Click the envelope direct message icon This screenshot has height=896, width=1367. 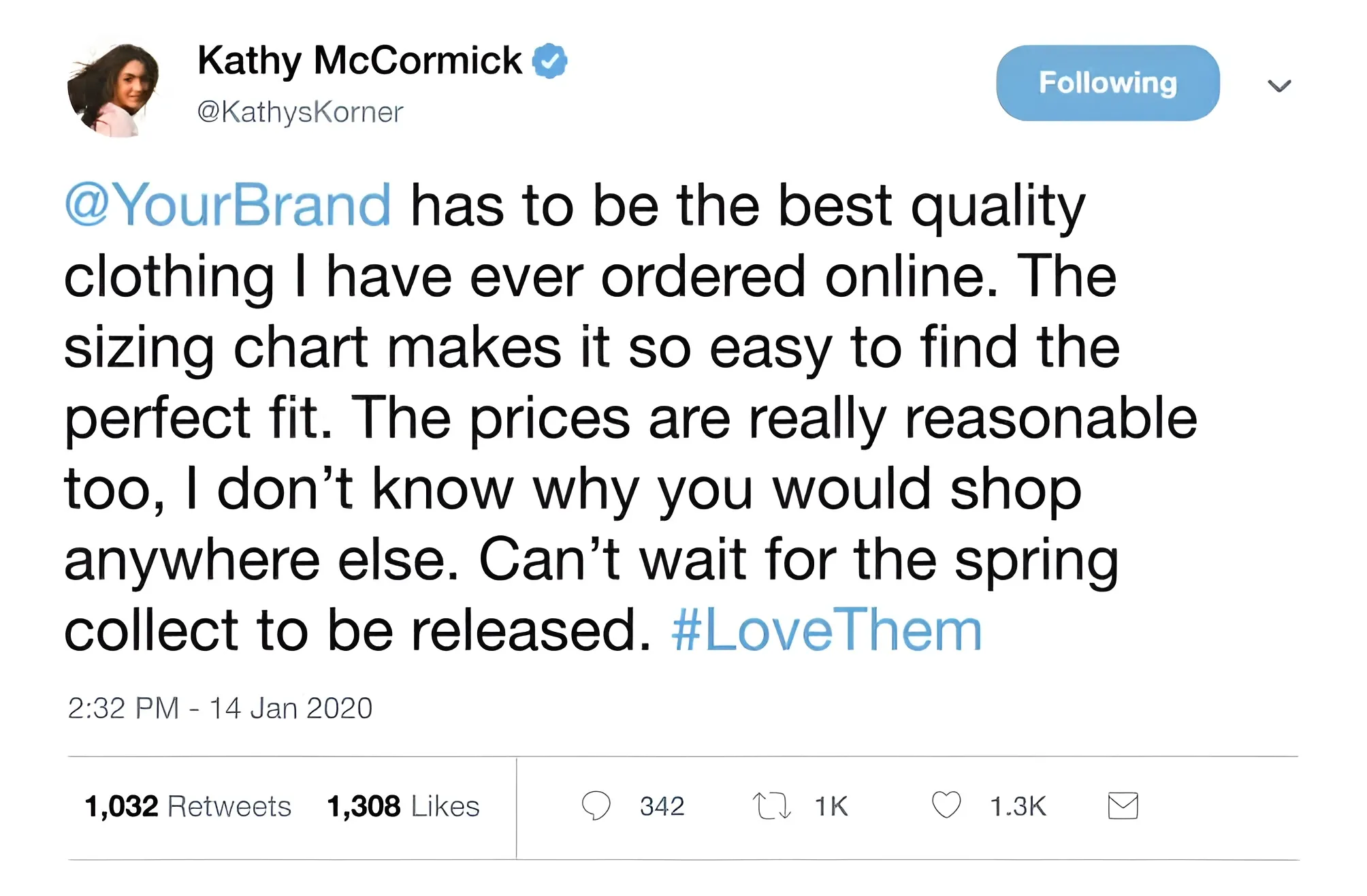[x=1123, y=805]
